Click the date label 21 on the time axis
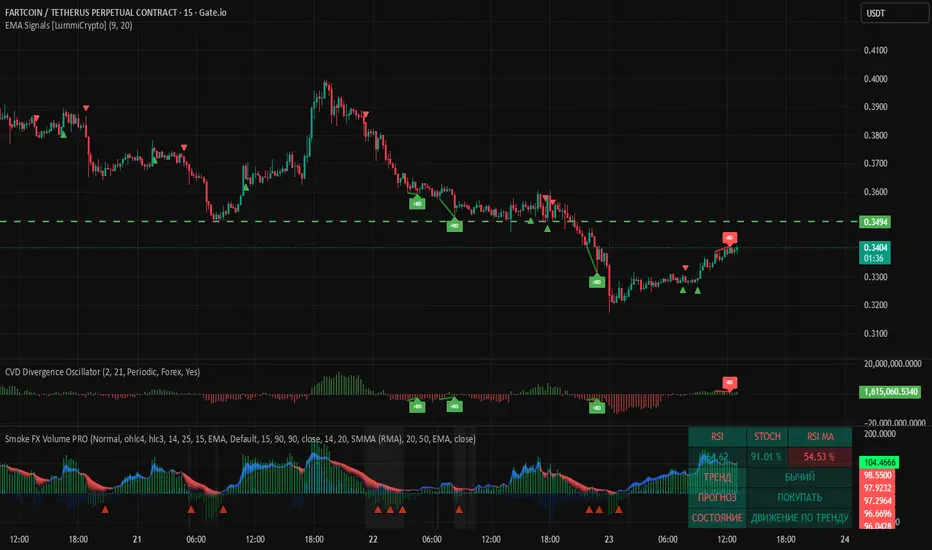 click(137, 539)
